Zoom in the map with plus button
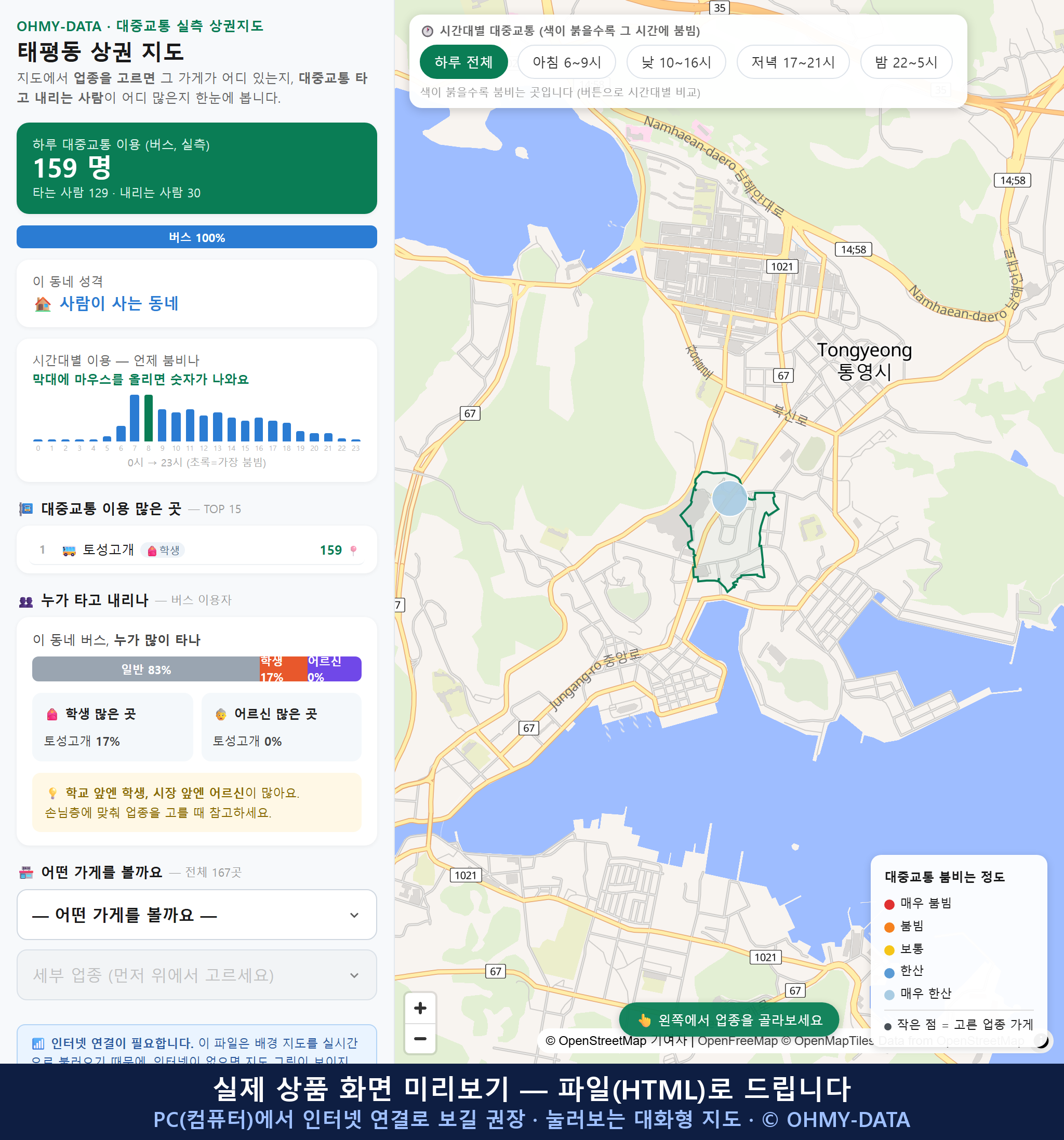Image resolution: width=1064 pixels, height=1140 pixels. coord(420,1008)
